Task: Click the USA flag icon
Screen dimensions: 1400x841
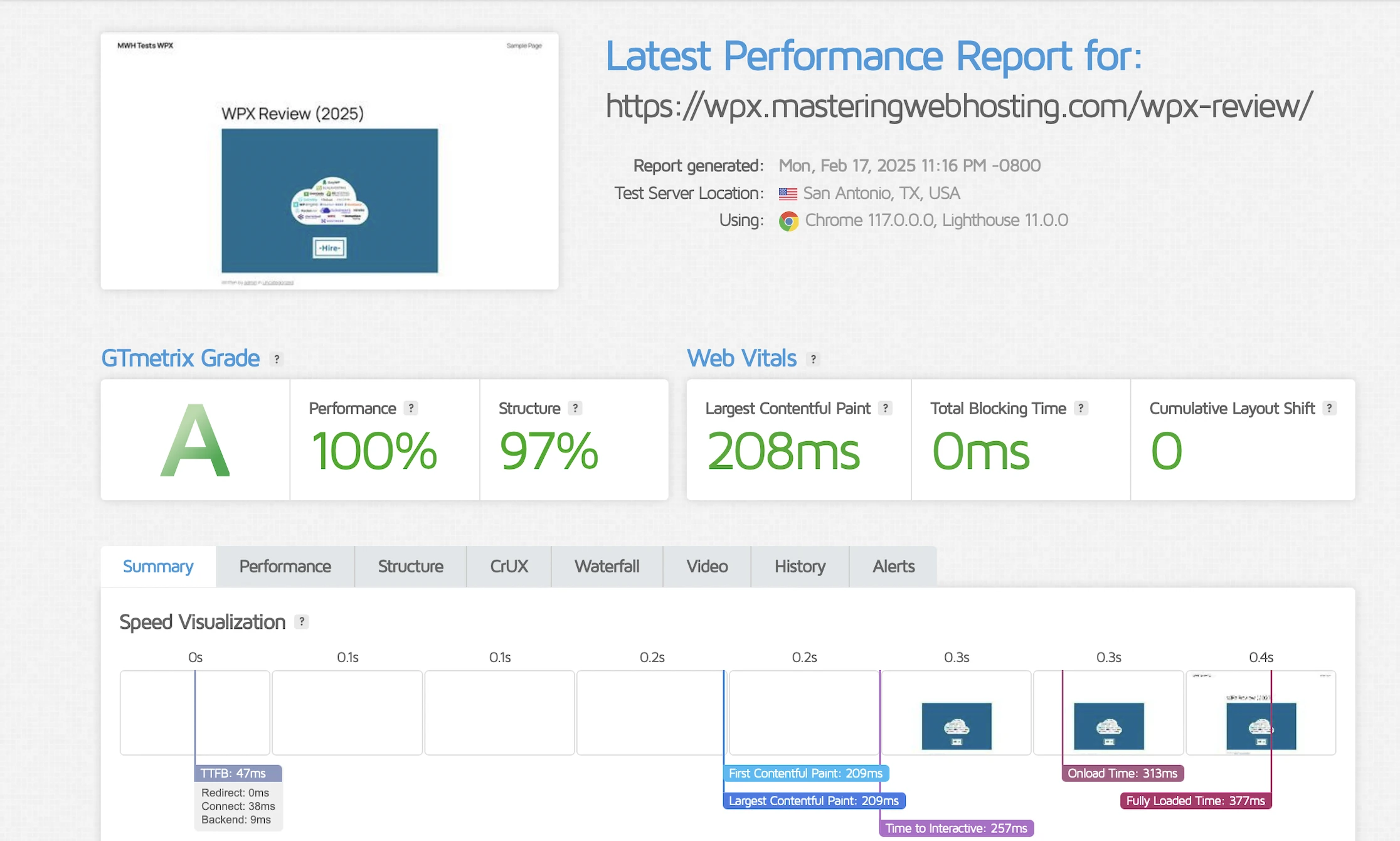Action: click(788, 193)
